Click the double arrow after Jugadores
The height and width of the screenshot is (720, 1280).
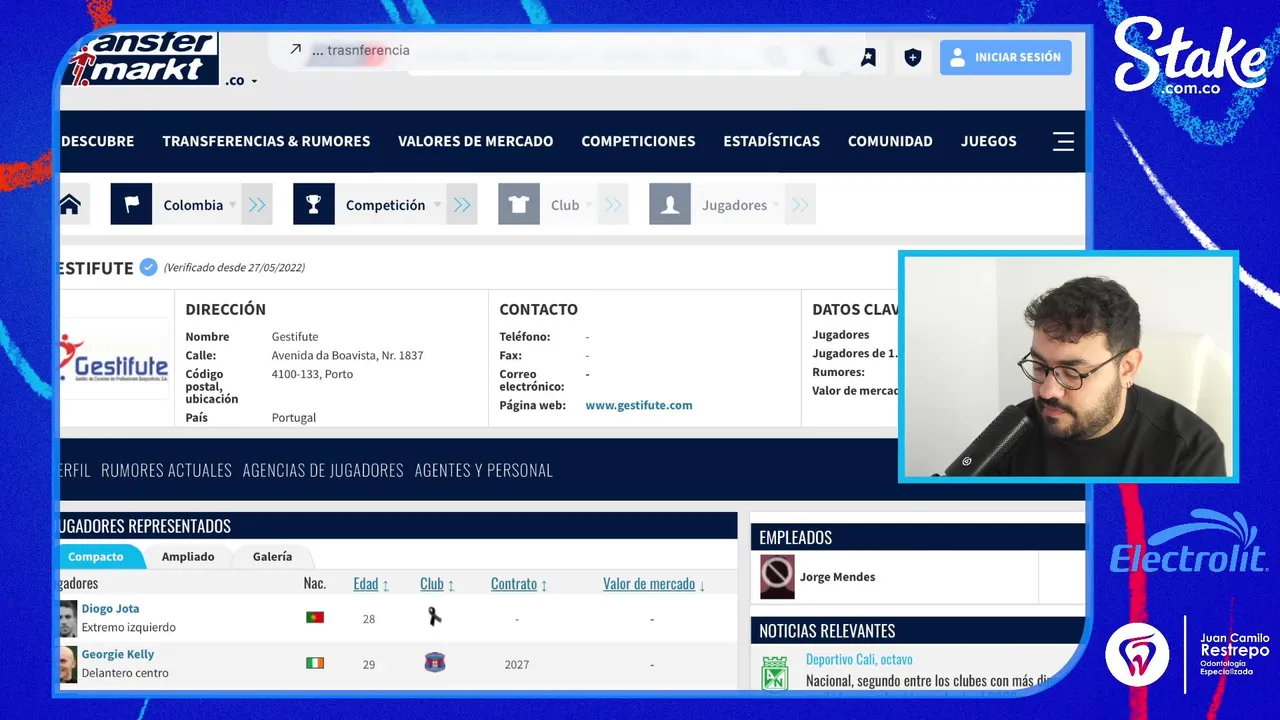pyautogui.click(x=800, y=204)
